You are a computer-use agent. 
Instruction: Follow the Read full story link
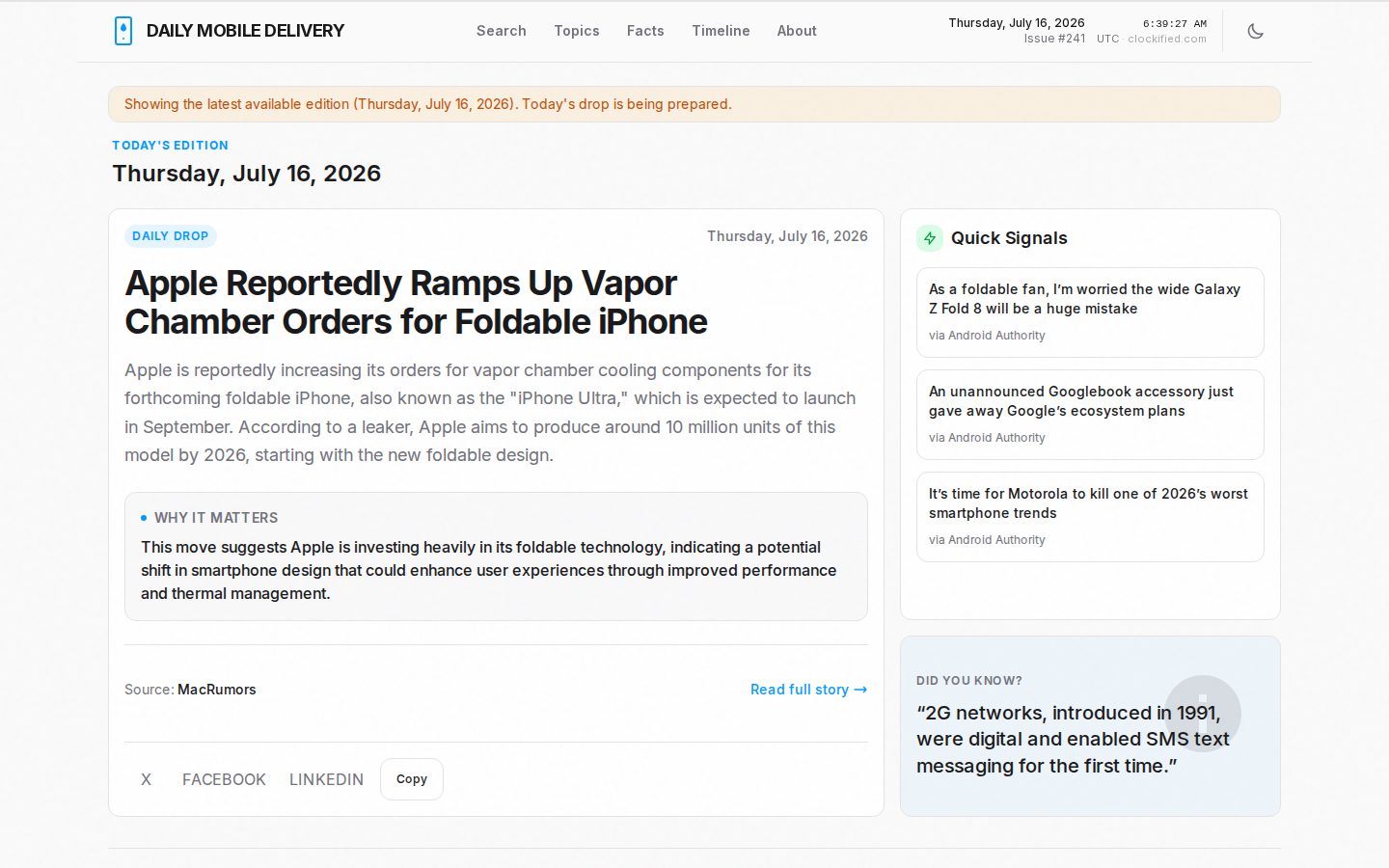pos(808,690)
